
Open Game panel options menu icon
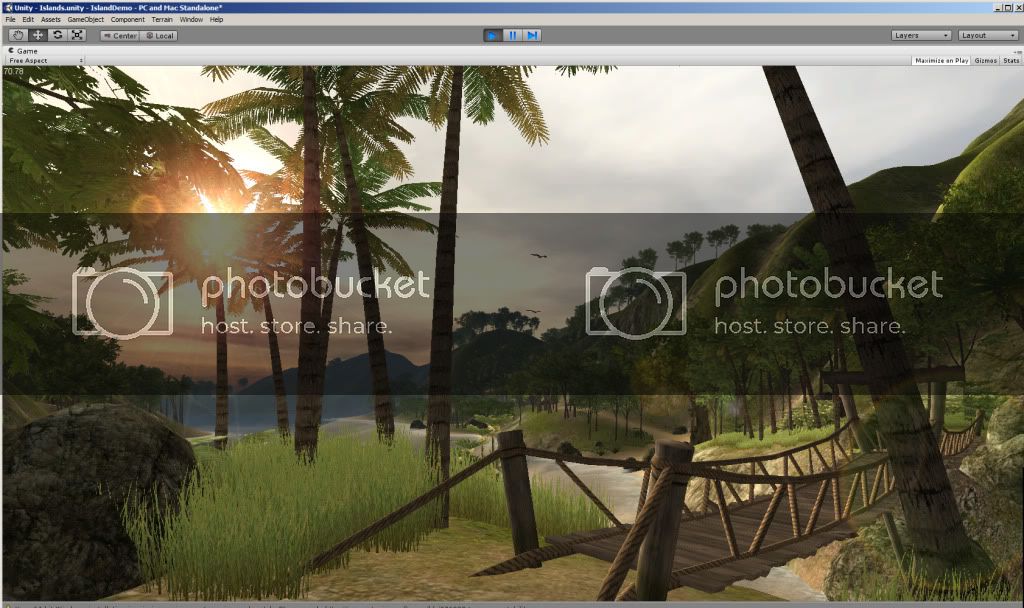click(x=1017, y=52)
